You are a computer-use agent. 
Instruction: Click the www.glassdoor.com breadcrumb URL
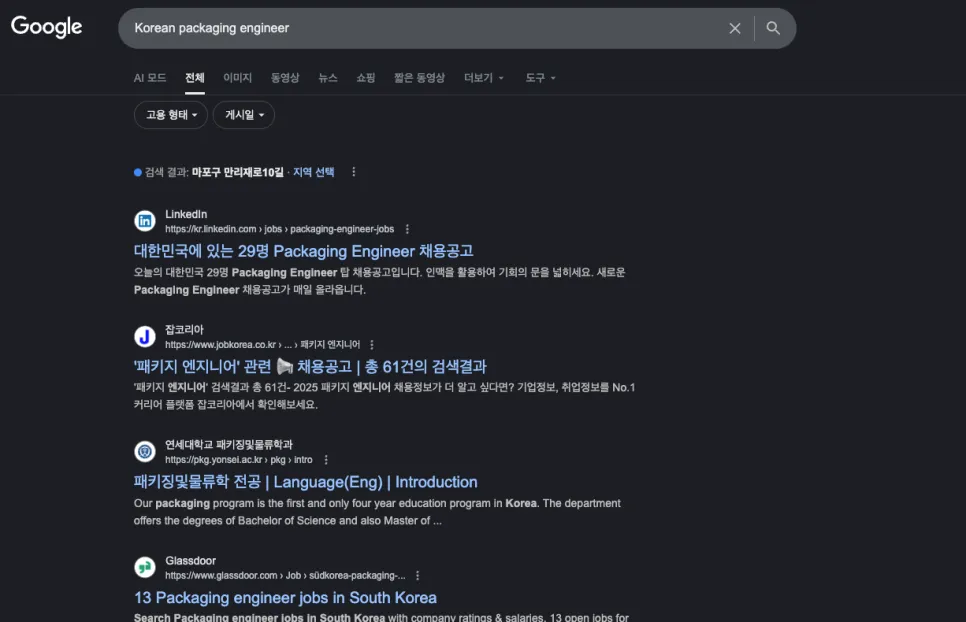(285, 576)
